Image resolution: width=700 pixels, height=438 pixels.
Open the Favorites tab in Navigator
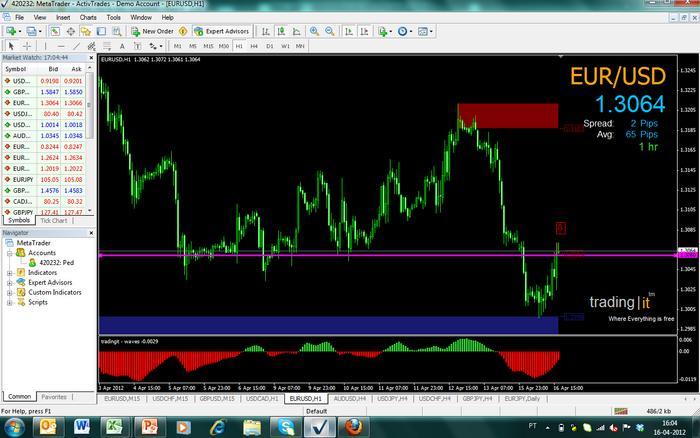(54, 396)
